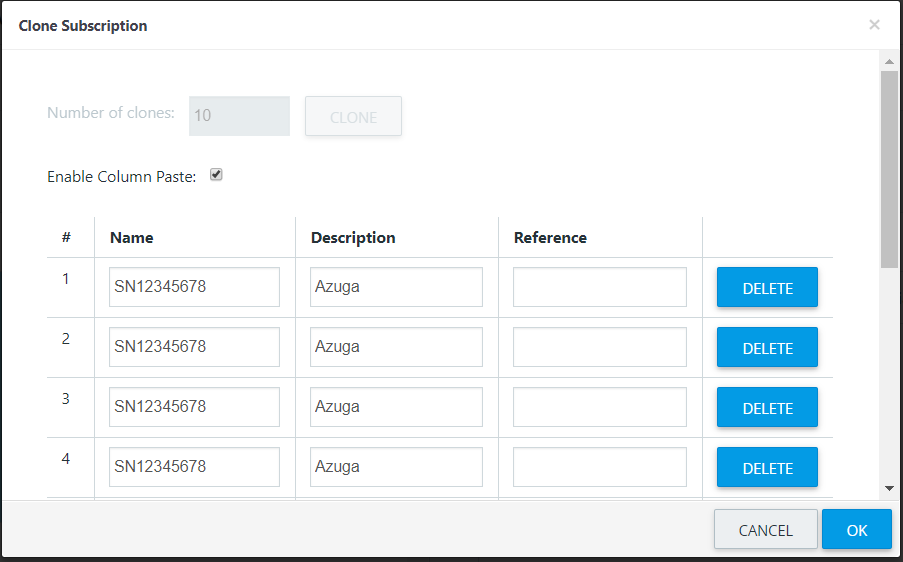Click the Reference field in row 1
The image size is (903, 562).
click(600, 287)
